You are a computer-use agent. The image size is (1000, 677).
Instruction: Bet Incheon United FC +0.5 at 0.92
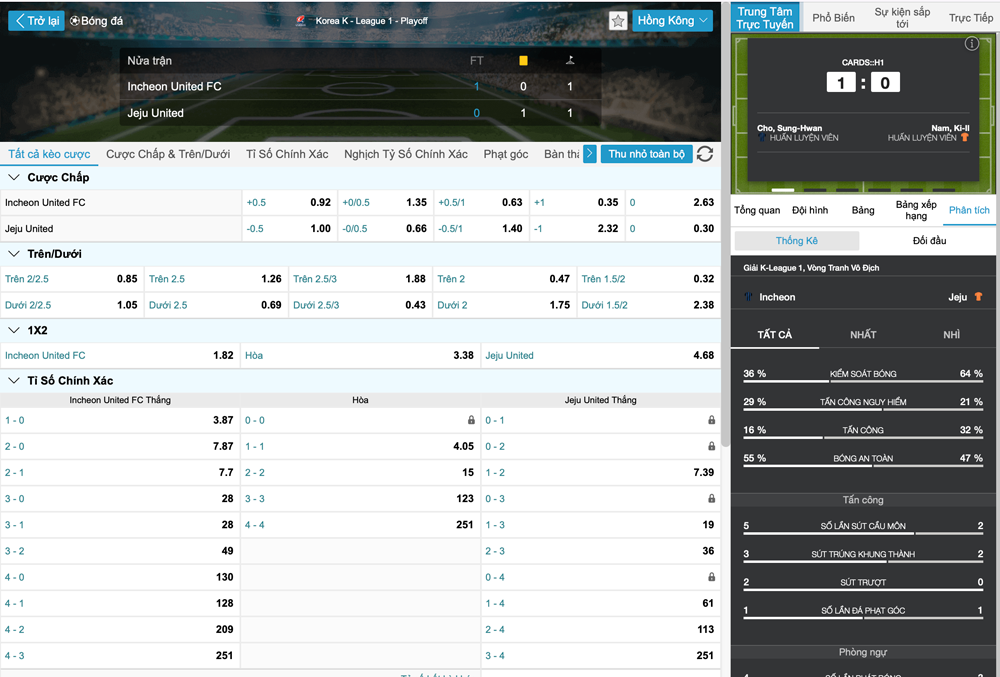[x=289, y=203]
